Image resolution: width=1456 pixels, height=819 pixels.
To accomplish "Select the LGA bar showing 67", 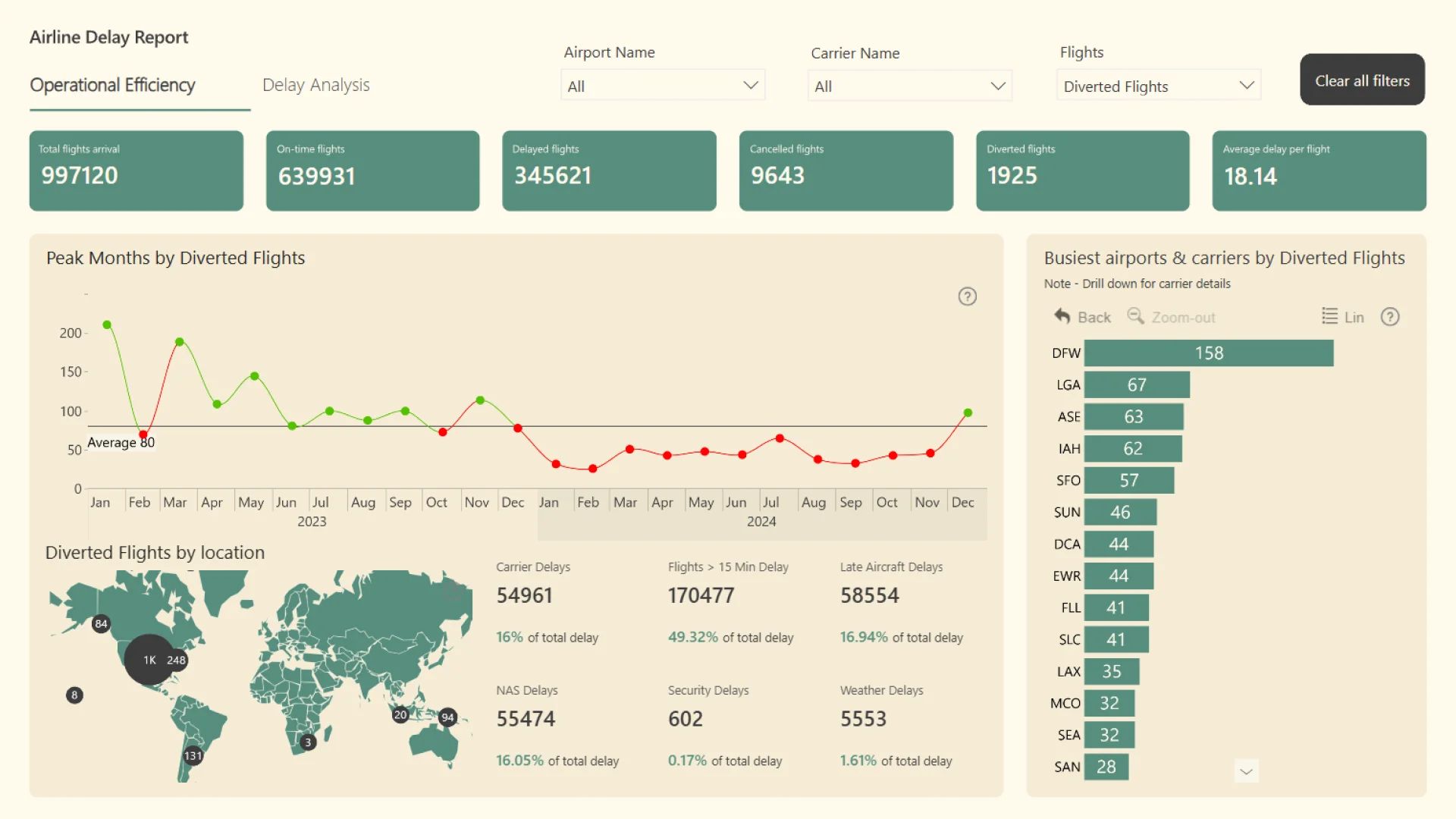I will point(1137,385).
